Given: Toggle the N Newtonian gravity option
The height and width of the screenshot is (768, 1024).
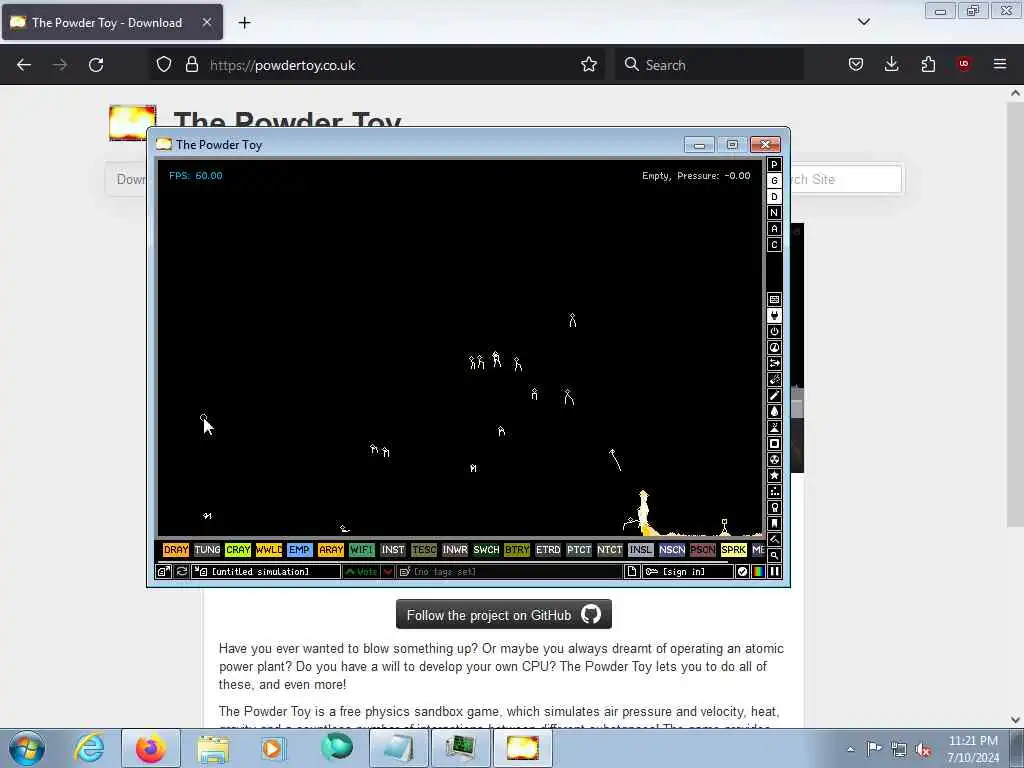Looking at the screenshot, I should [x=774, y=212].
